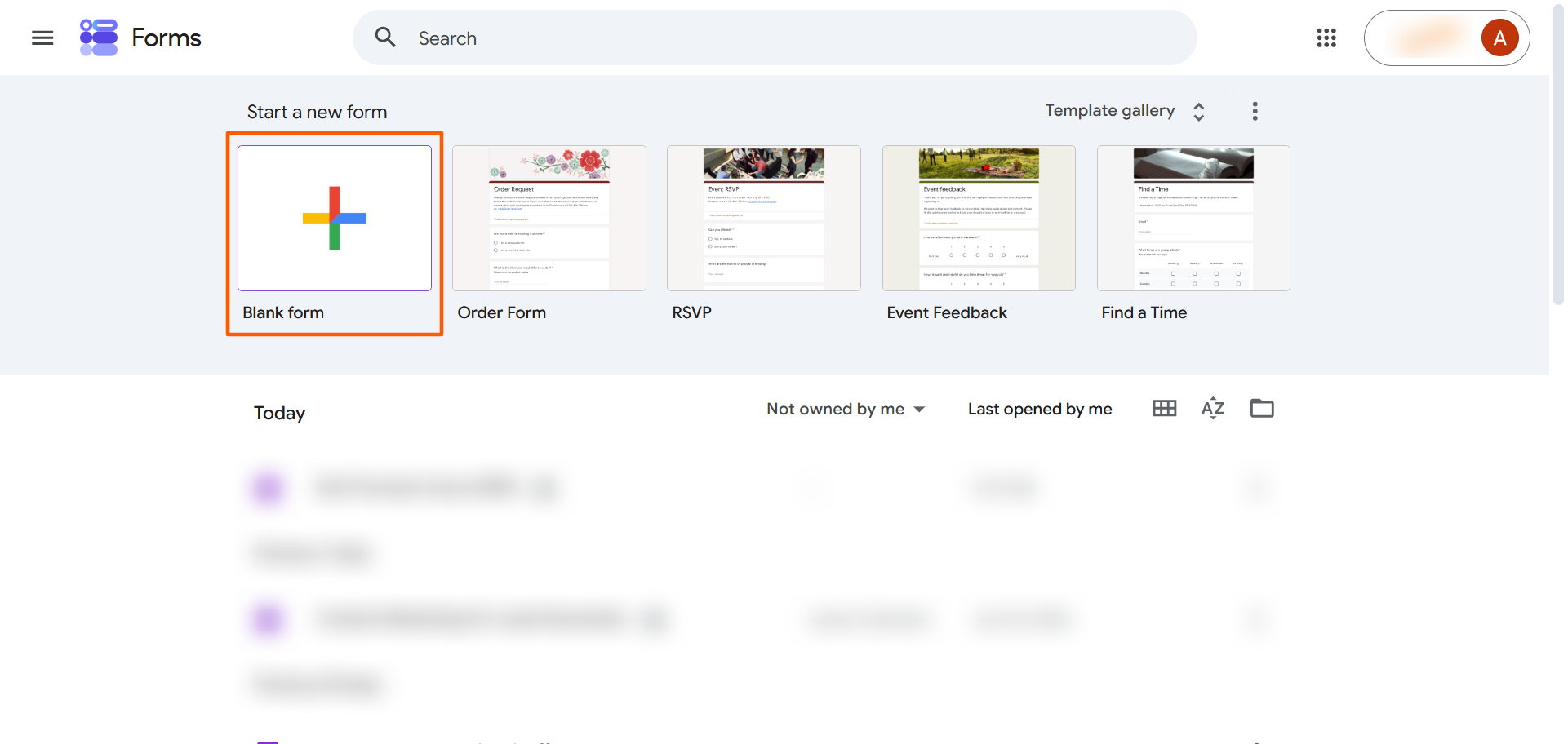Click the "Blank form" label

pyautogui.click(x=283, y=312)
